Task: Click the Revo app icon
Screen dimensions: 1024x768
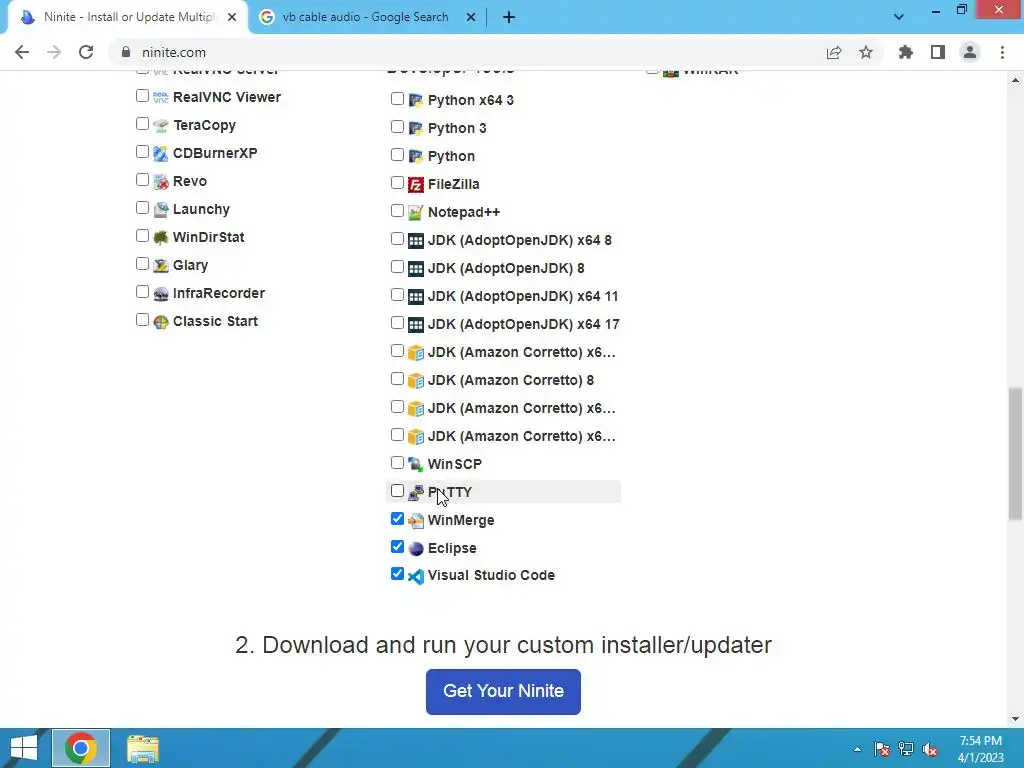Action: [x=161, y=182]
